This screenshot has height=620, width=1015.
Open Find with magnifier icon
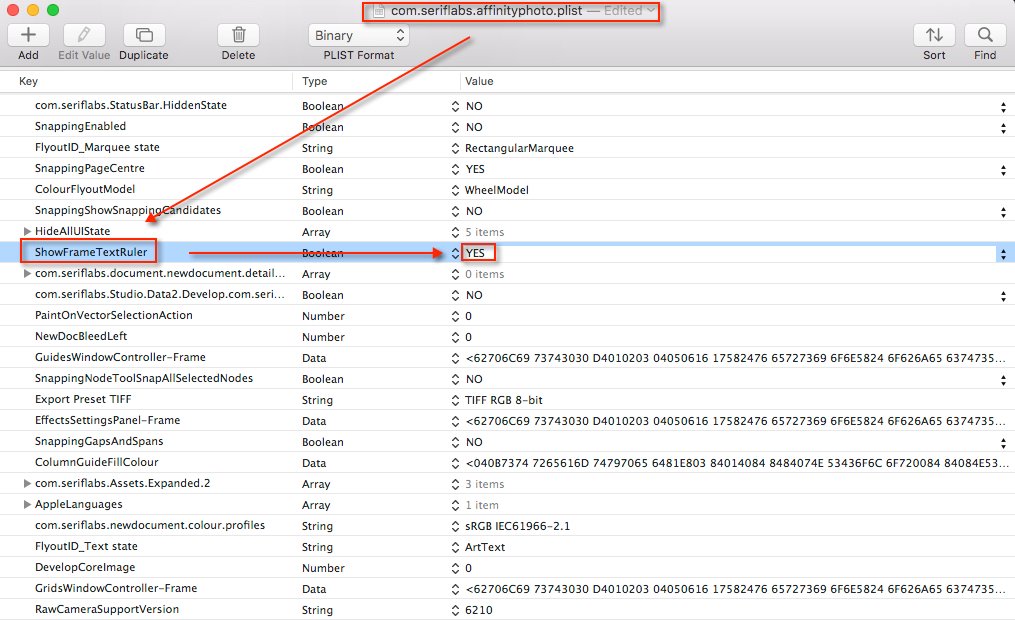[985, 35]
